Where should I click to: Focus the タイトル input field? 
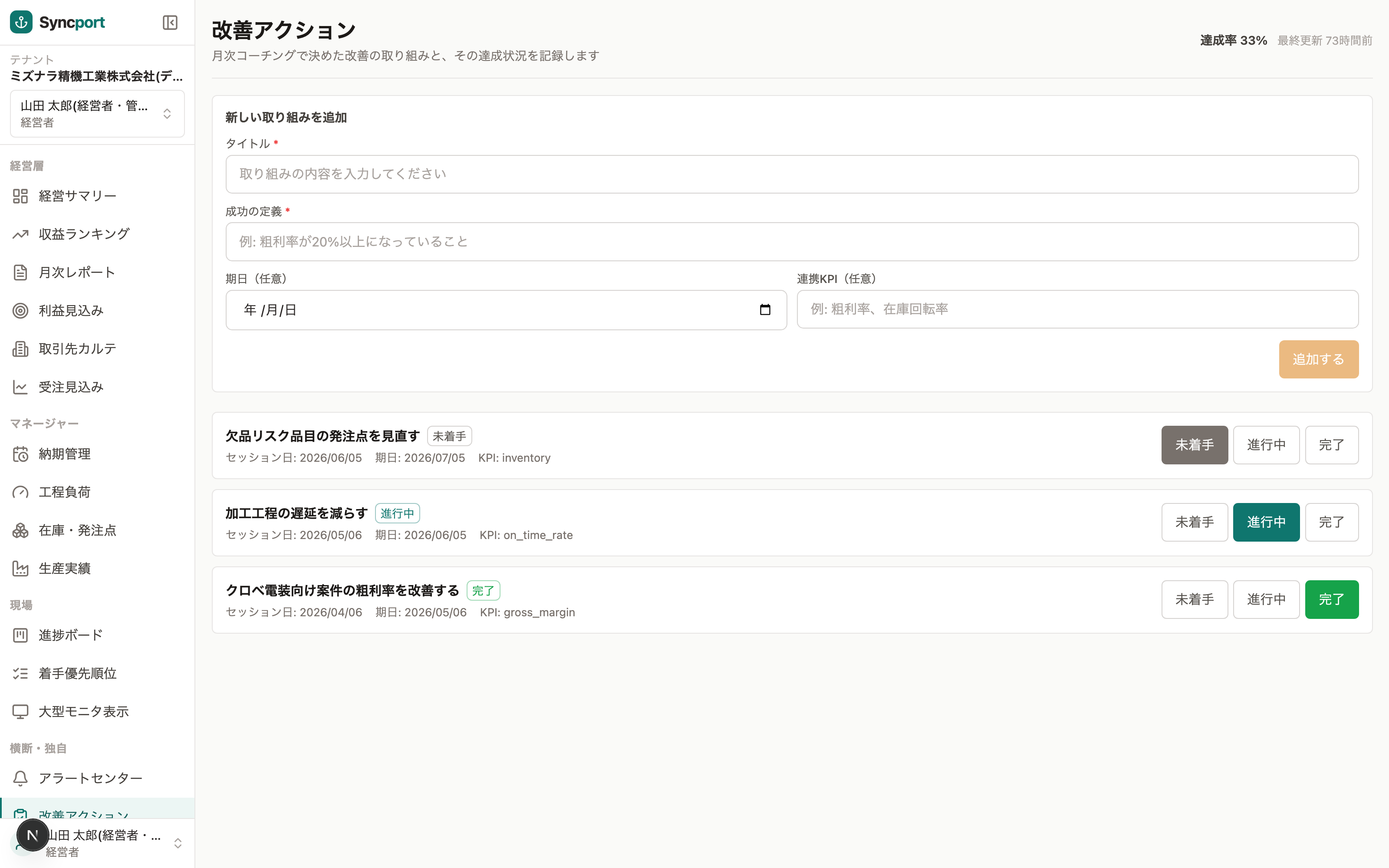point(791,174)
